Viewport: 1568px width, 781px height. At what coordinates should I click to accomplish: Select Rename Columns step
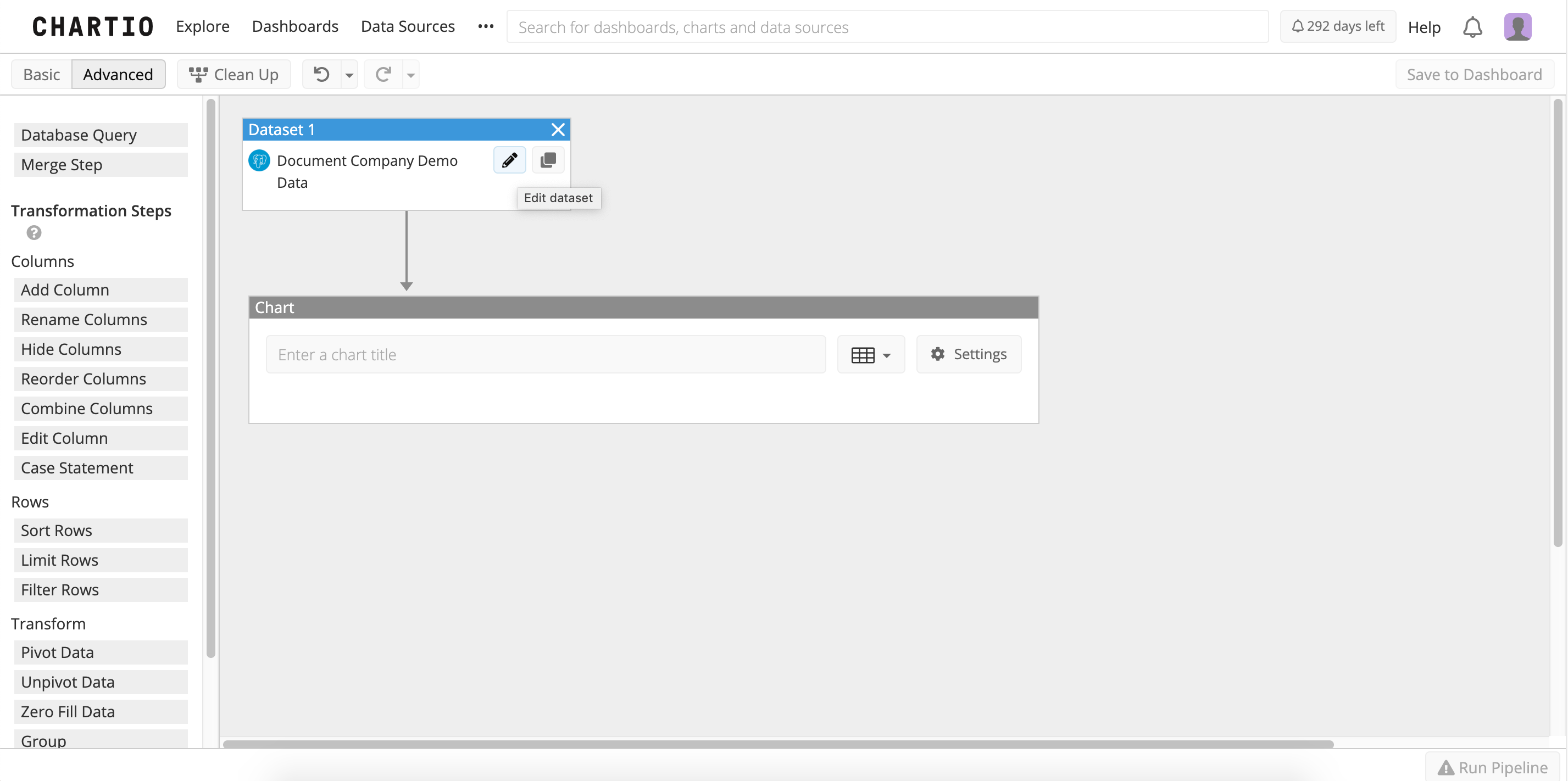tap(101, 320)
